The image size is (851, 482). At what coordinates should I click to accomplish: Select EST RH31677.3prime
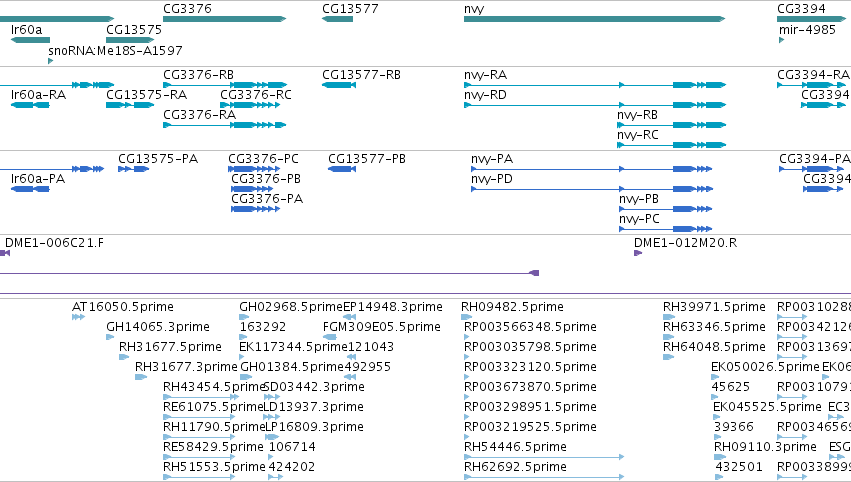pos(141,377)
